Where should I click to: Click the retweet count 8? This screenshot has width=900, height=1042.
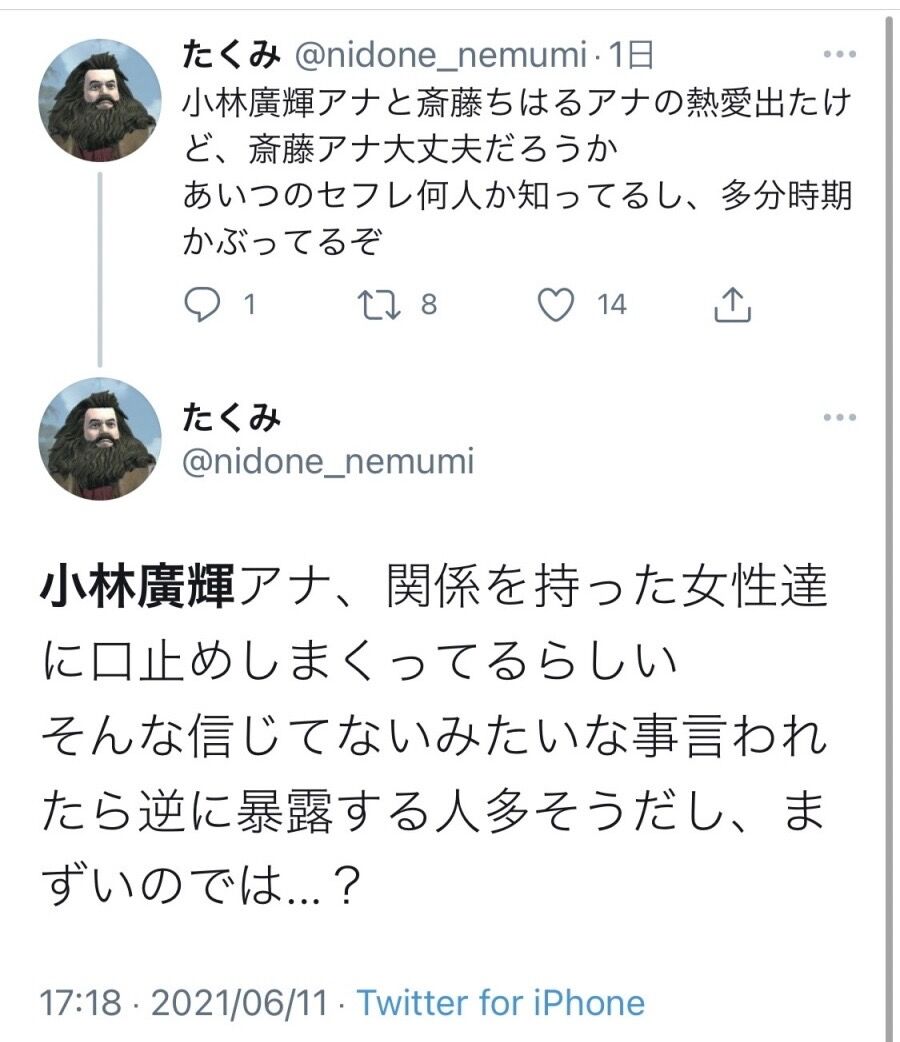[428, 305]
